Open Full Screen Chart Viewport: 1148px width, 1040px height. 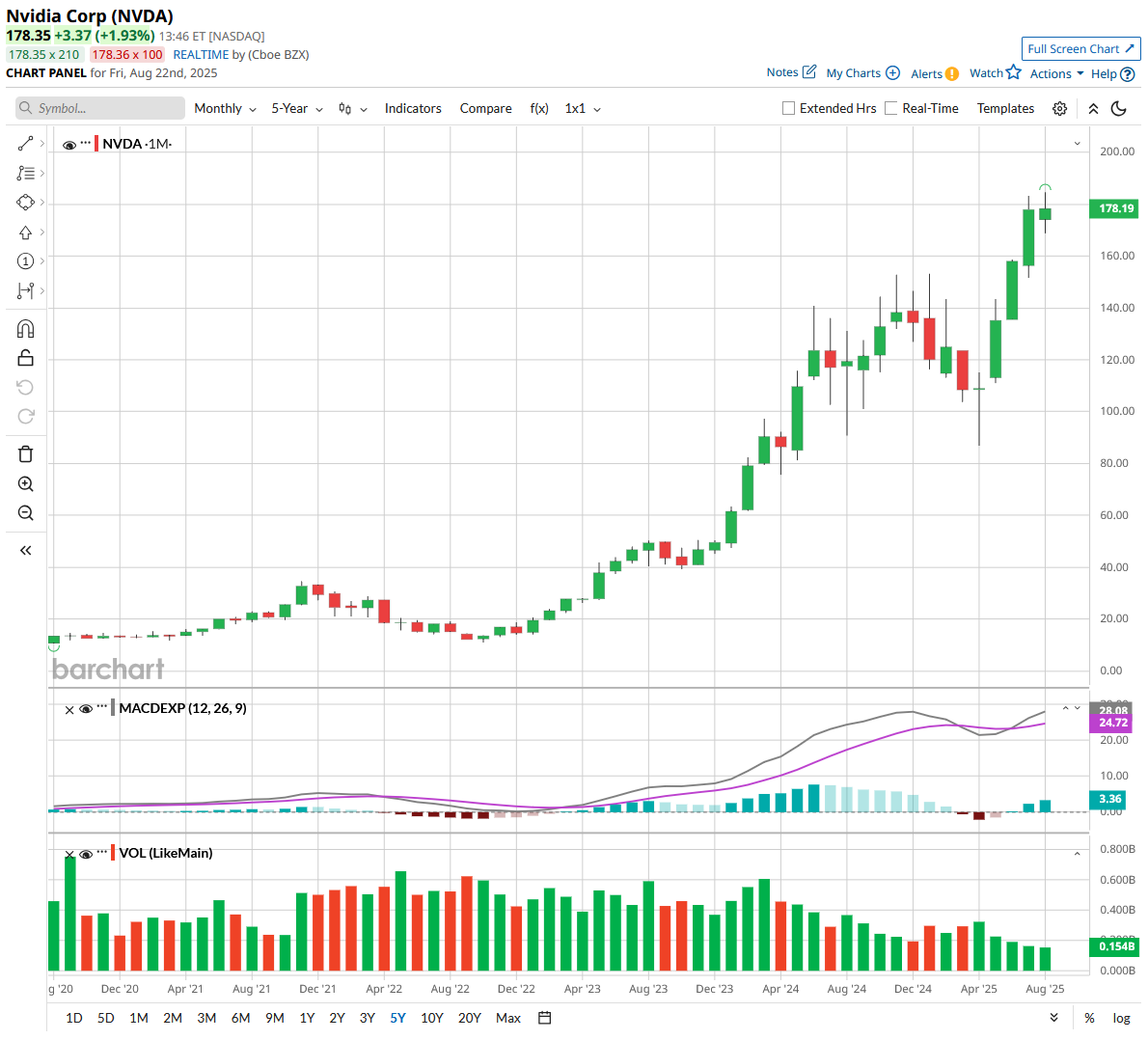coord(1080,49)
